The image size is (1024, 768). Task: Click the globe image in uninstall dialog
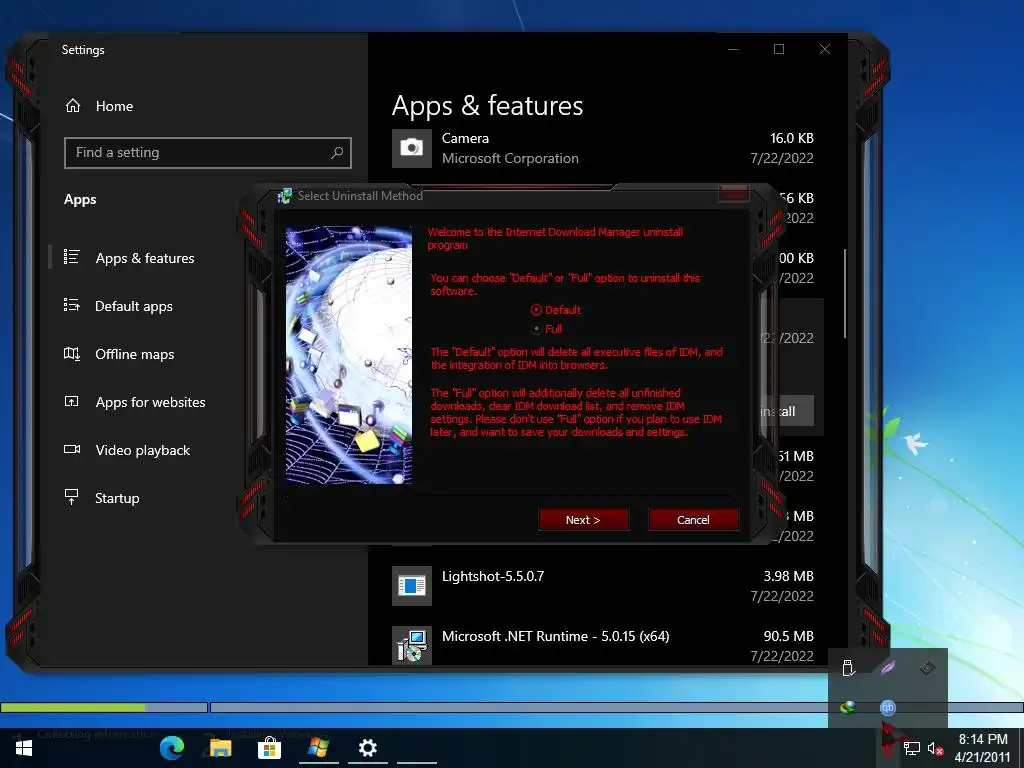[349, 355]
